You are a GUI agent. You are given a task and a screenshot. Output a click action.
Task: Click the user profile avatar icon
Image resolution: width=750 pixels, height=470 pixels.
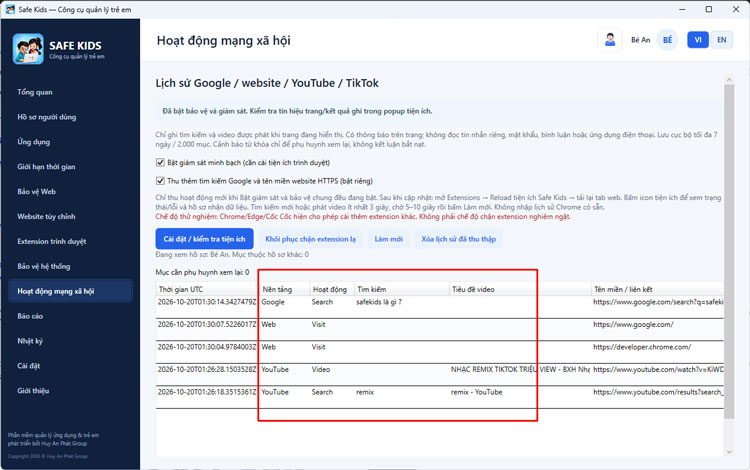(609, 40)
